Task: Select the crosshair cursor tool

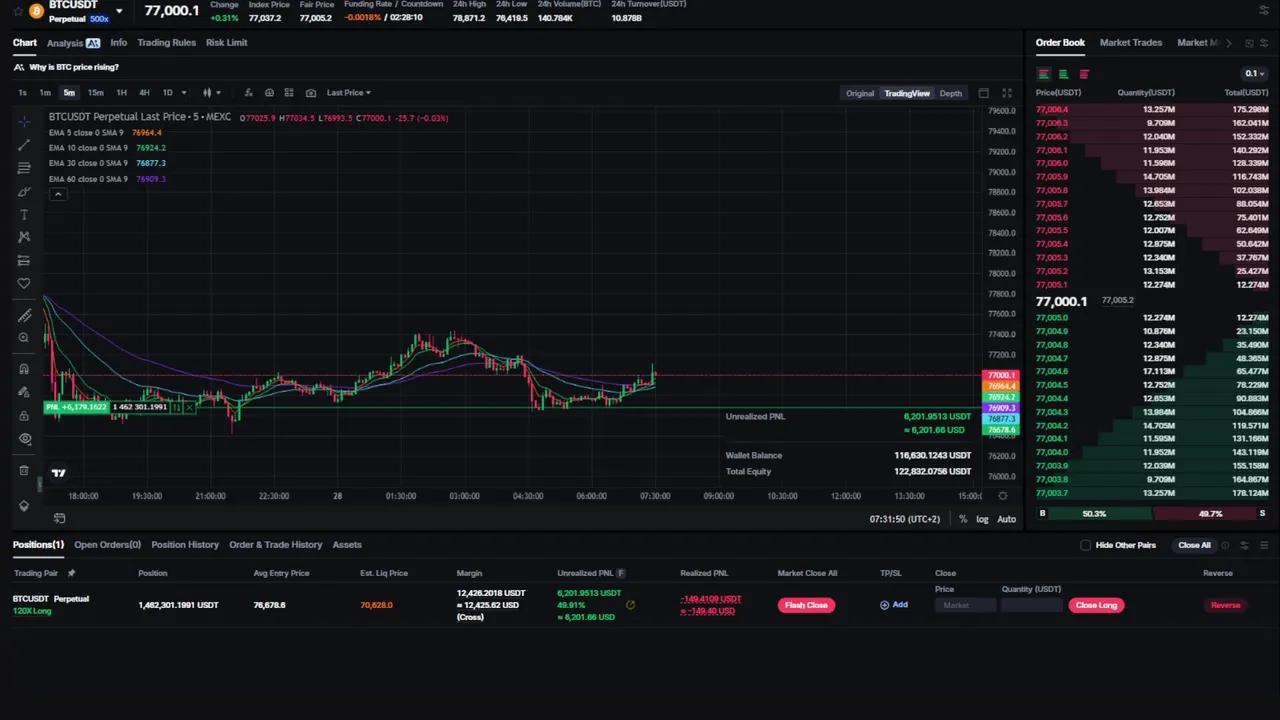Action: 24,121
